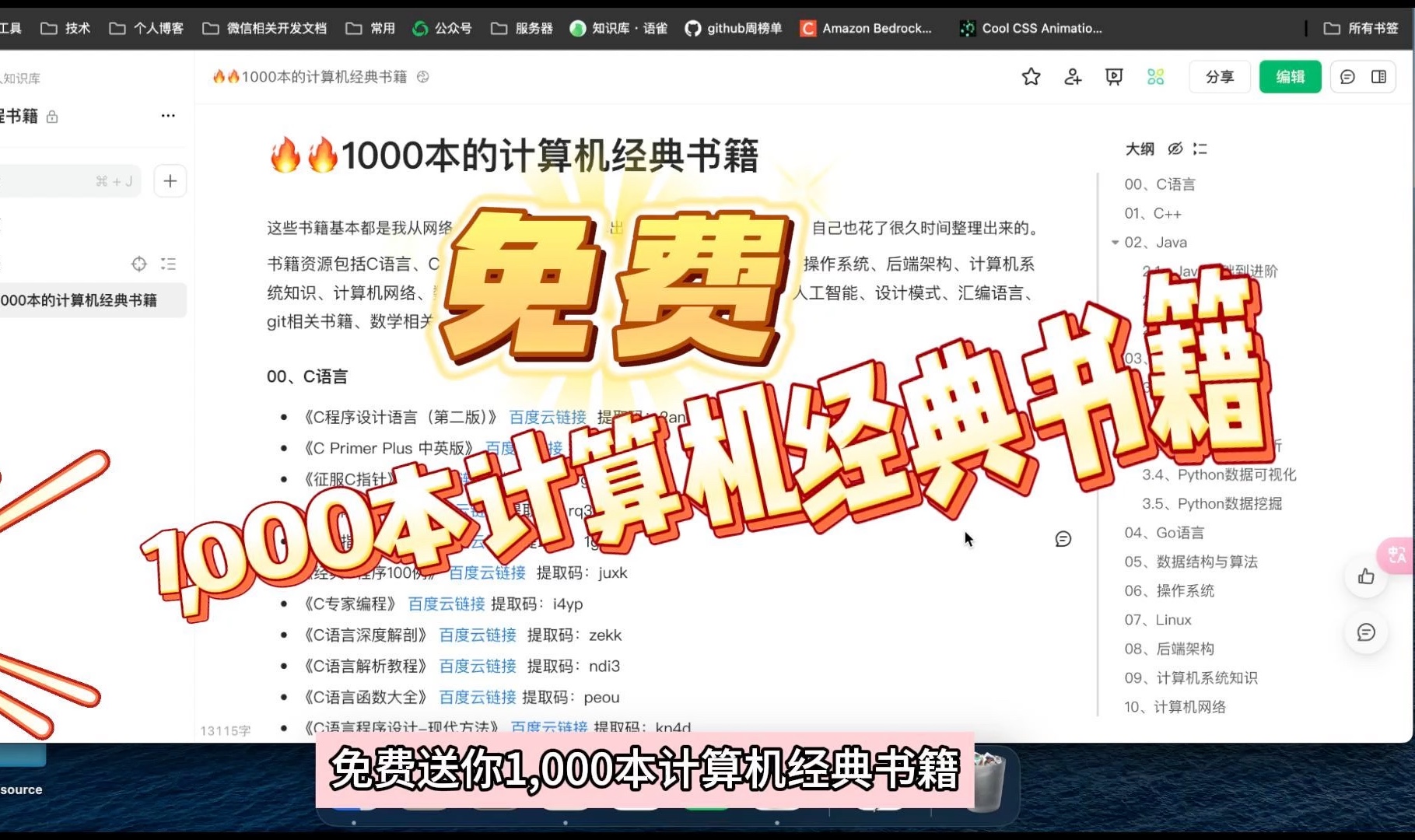The width and height of the screenshot is (1415, 840).
Task: Jump to 00、C语言 in outline
Action: point(1159,184)
